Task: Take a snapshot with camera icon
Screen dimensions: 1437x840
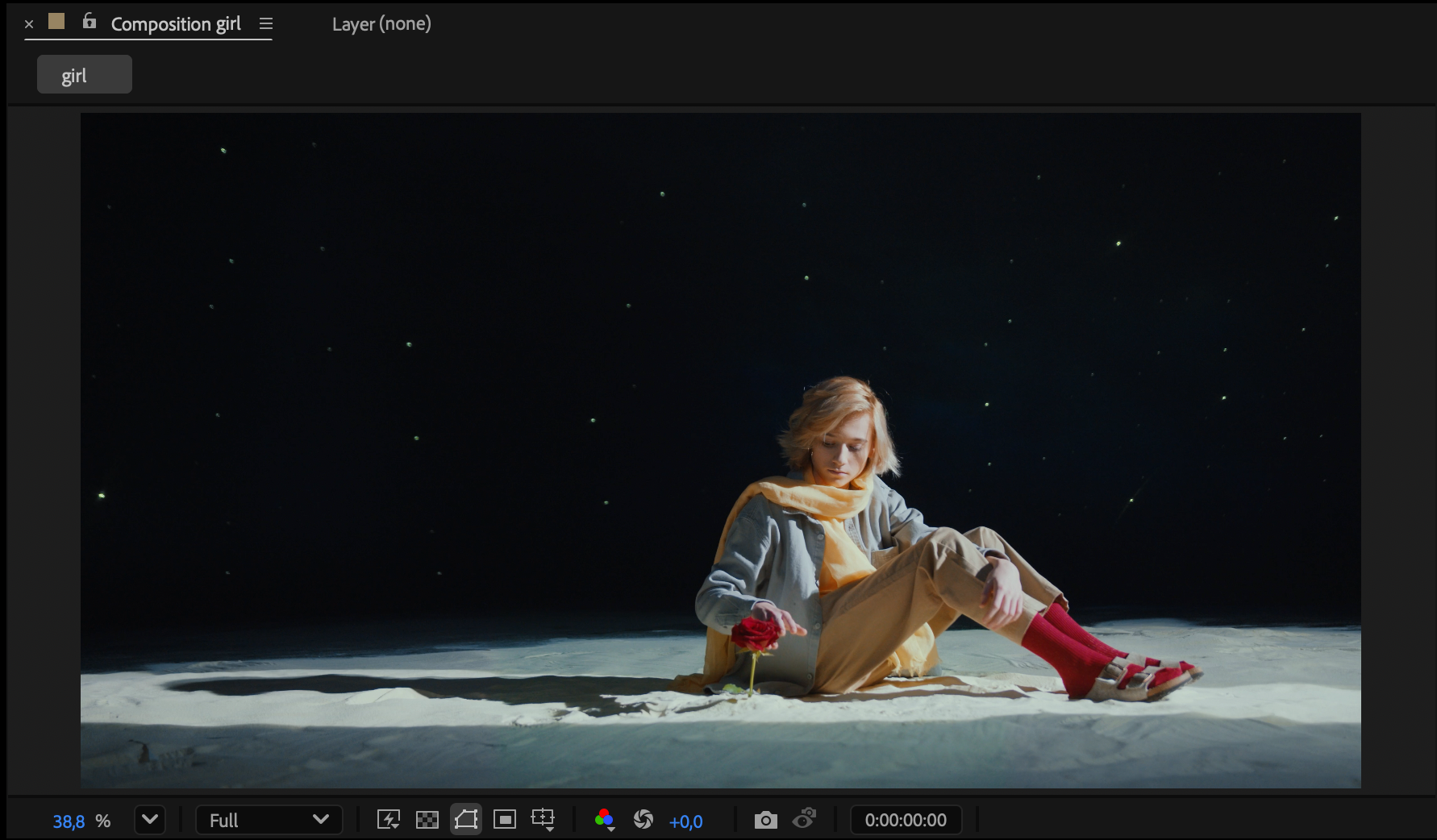Action: (765, 820)
